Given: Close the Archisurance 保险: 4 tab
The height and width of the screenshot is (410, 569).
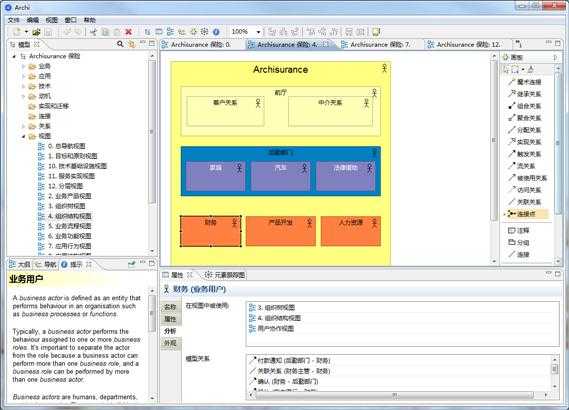Looking at the screenshot, I should pos(326,45).
